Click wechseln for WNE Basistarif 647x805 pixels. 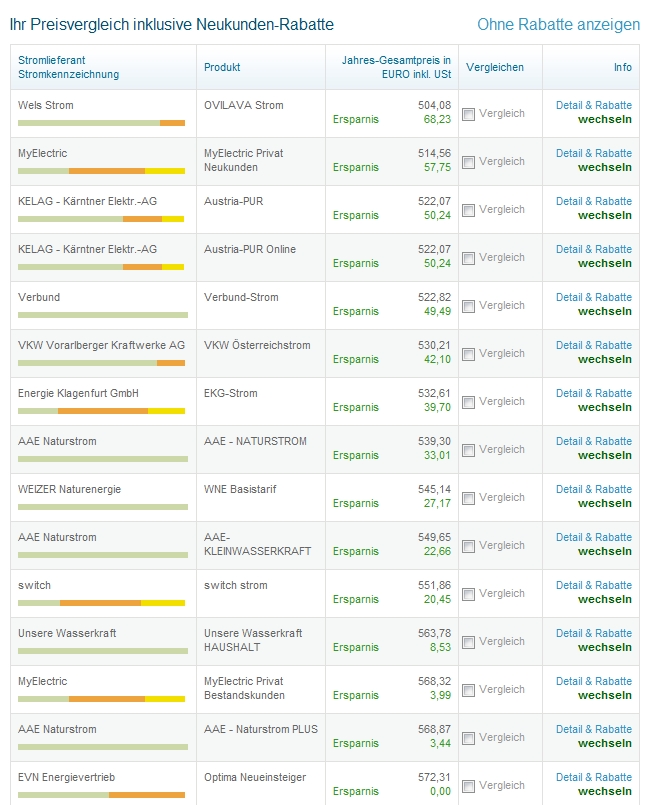(x=604, y=503)
